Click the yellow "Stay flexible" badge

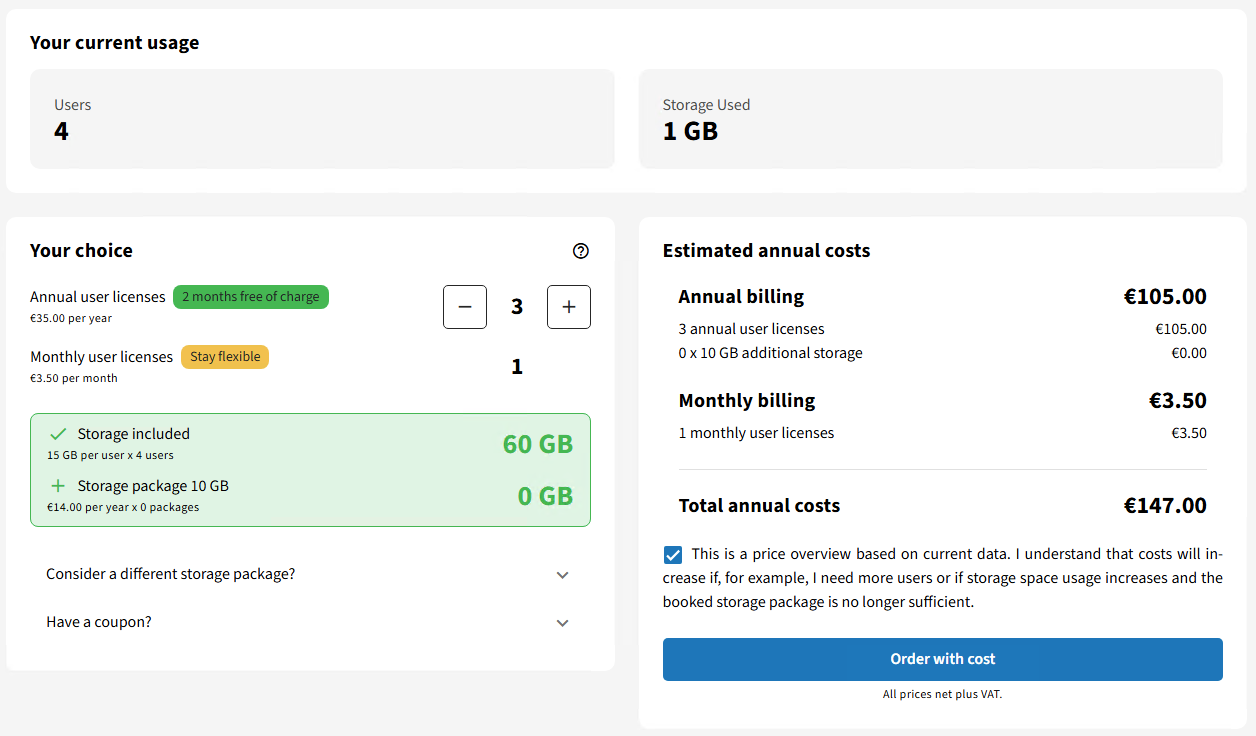point(225,357)
